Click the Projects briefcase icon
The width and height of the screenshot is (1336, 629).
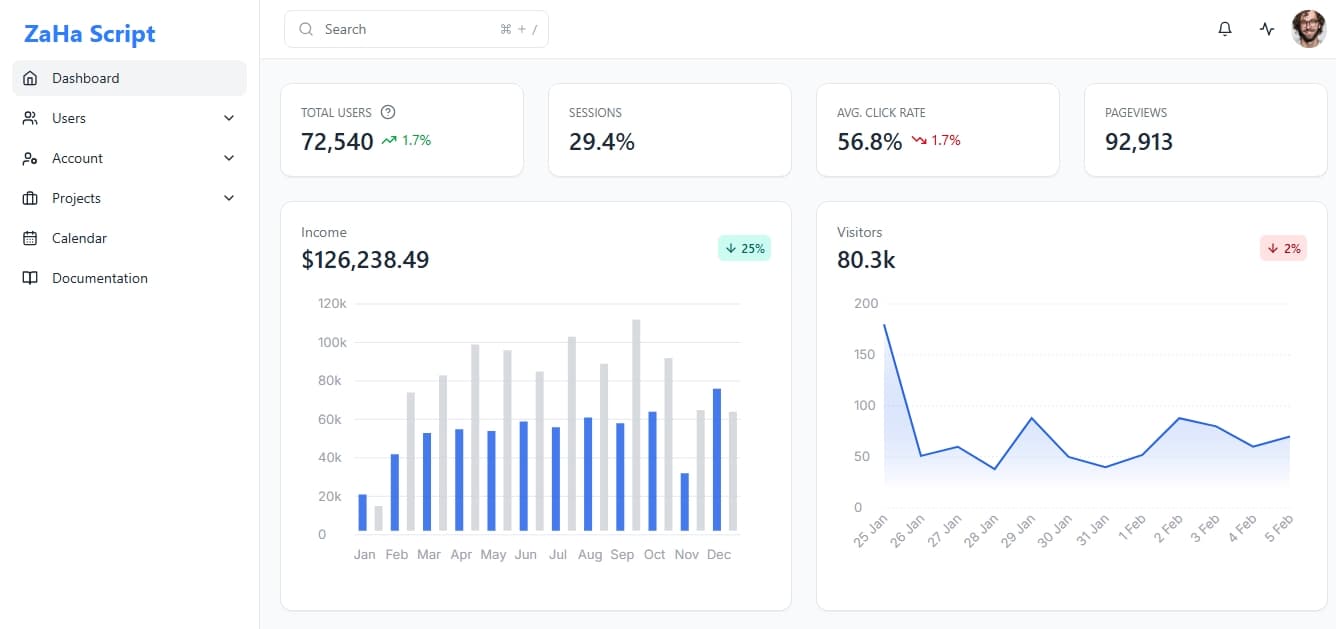30,198
